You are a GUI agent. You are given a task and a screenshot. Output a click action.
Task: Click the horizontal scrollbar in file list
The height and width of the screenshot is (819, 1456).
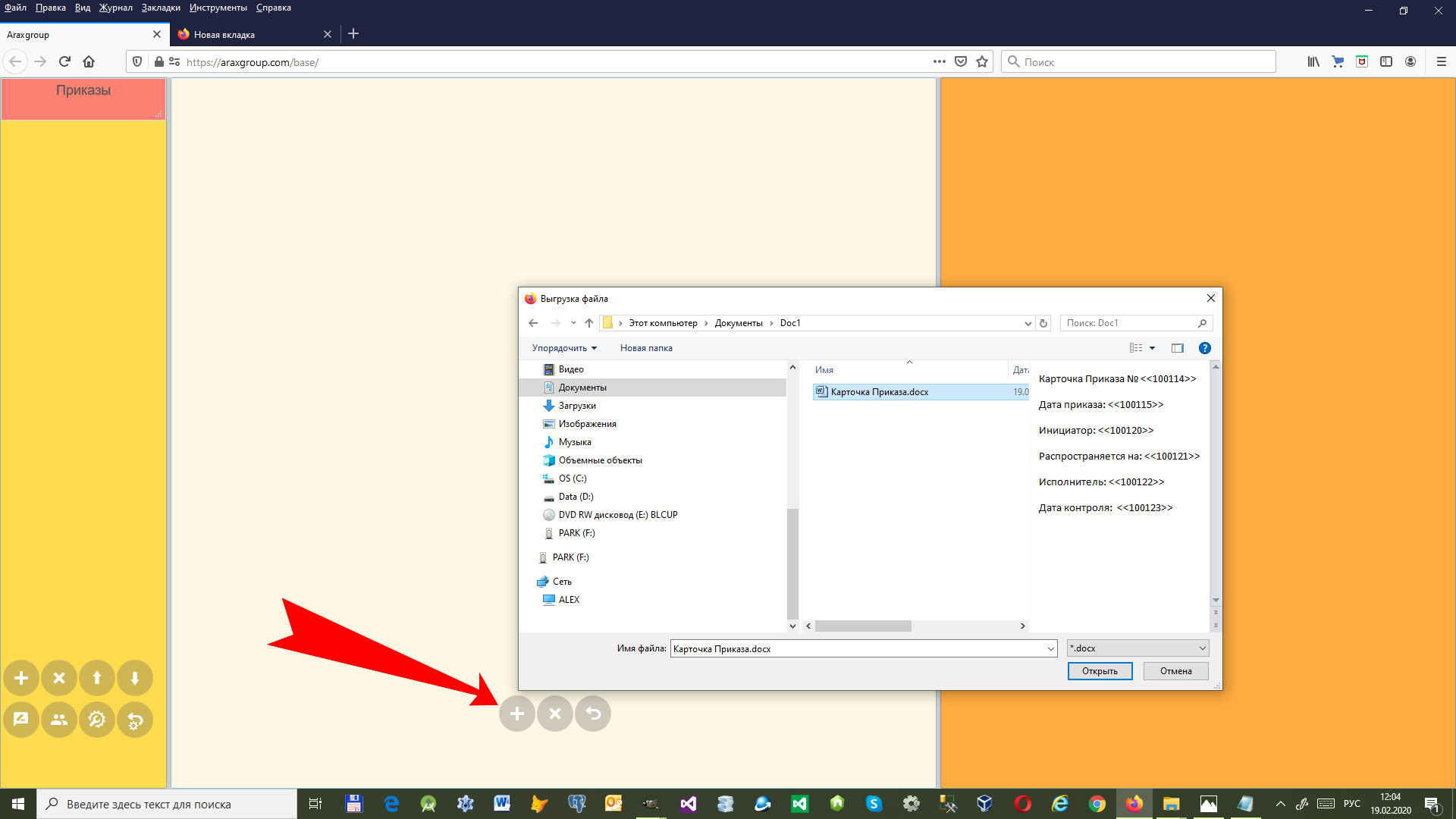pos(863,626)
